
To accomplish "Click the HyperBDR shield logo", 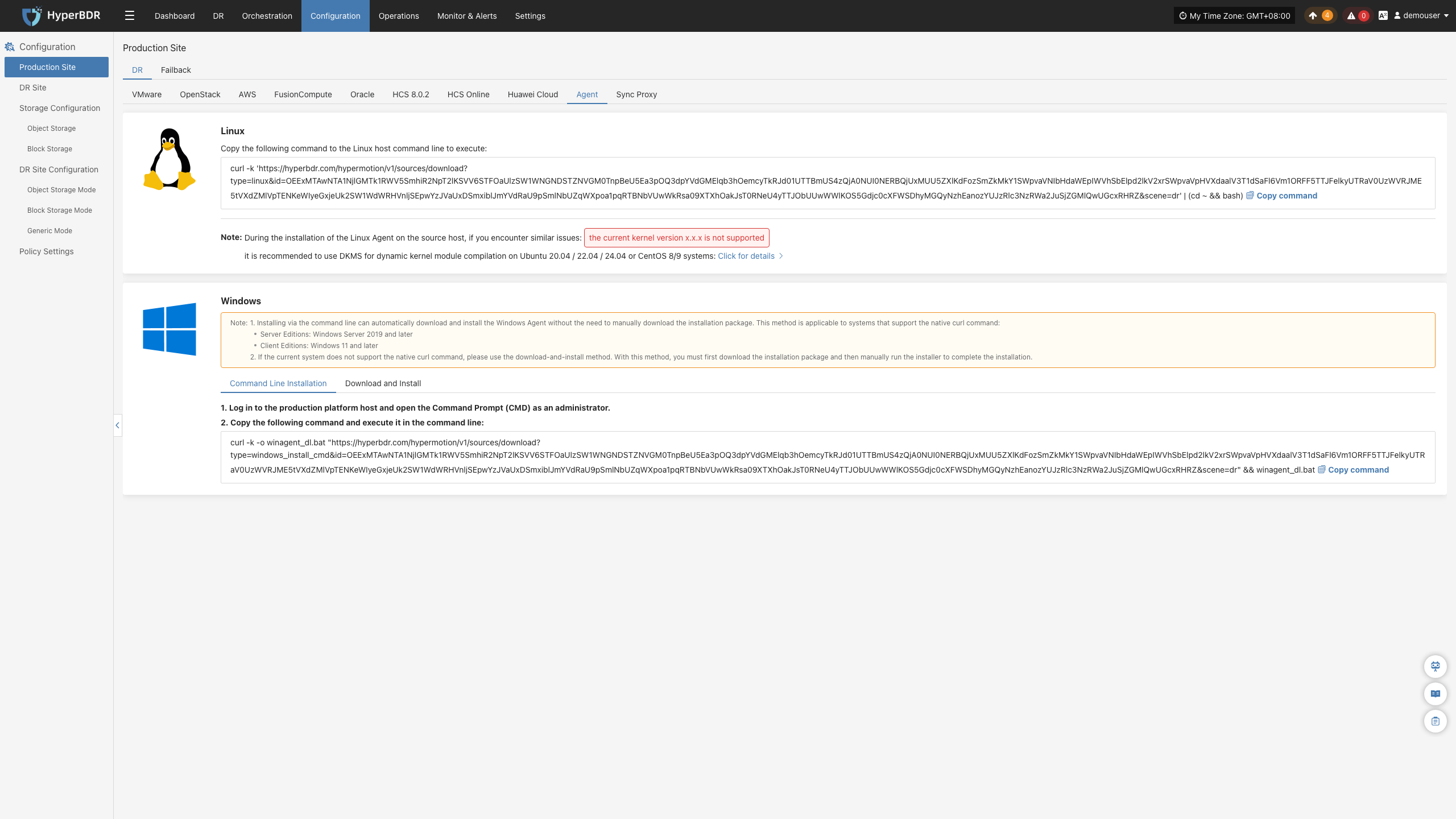I will click(x=32, y=16).
